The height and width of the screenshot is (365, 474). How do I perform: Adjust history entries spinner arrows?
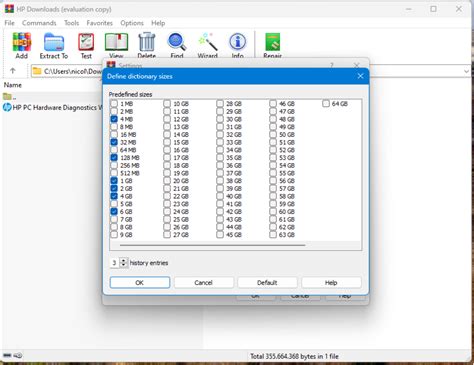[x=124, y=263]
